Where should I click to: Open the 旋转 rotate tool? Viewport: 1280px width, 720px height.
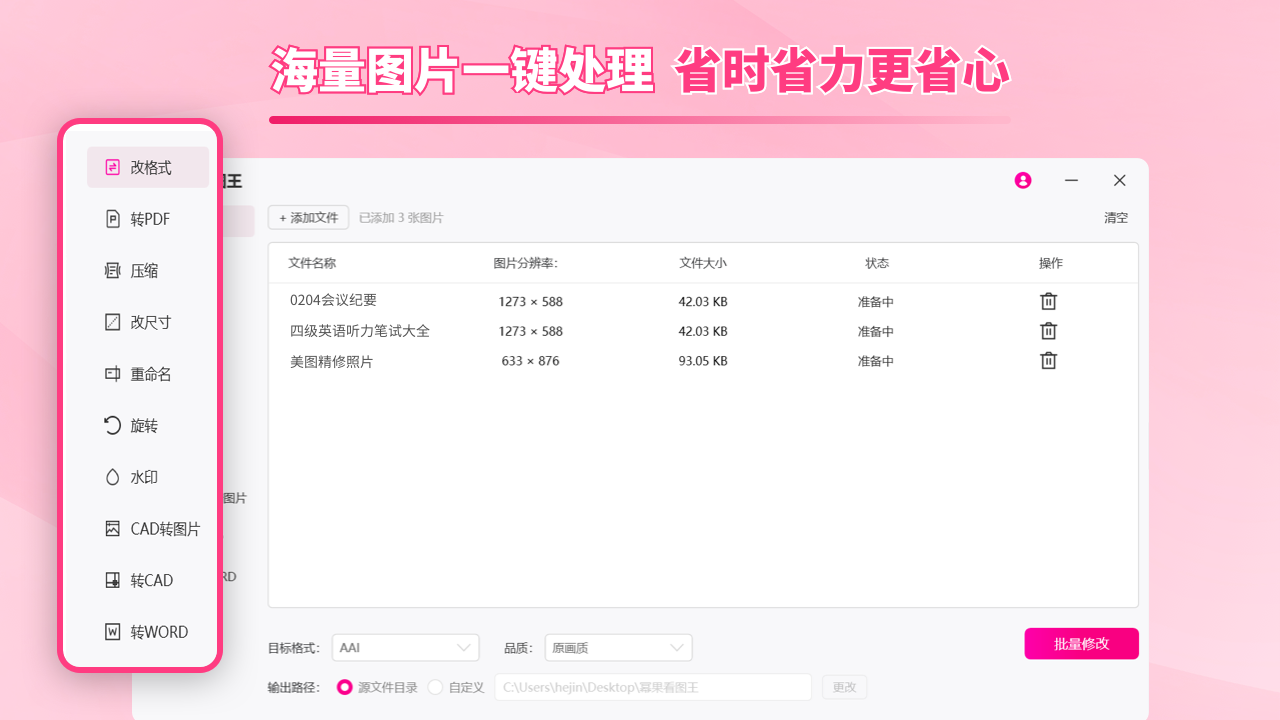[147, 425]
